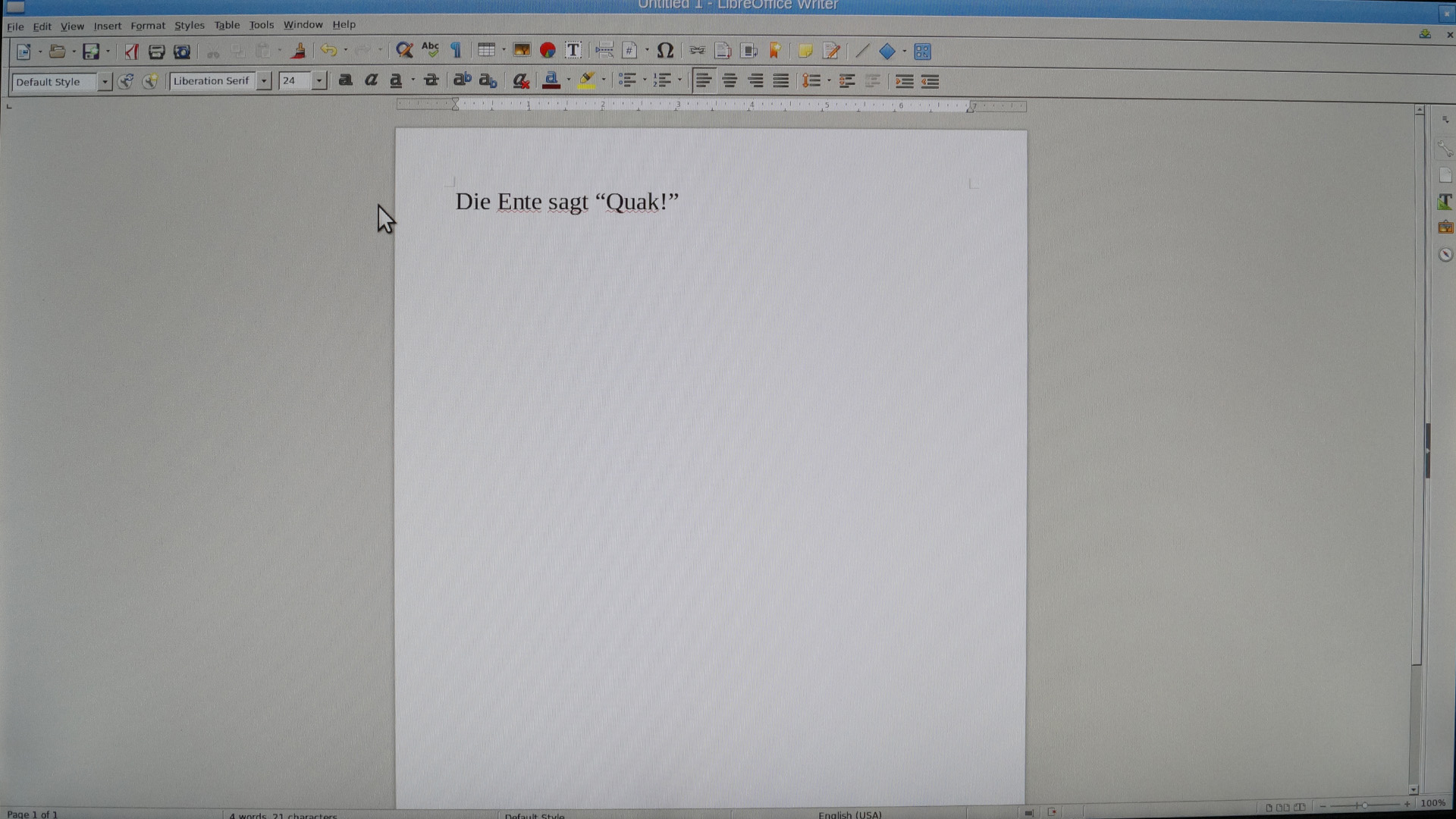Click the Insert Image icon
Viewport: 1456px width, 819px height.
(522, 51)
